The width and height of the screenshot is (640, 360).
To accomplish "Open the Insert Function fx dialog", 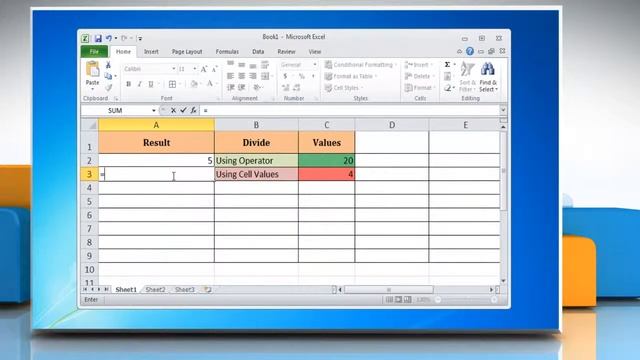I will point(193,110).
